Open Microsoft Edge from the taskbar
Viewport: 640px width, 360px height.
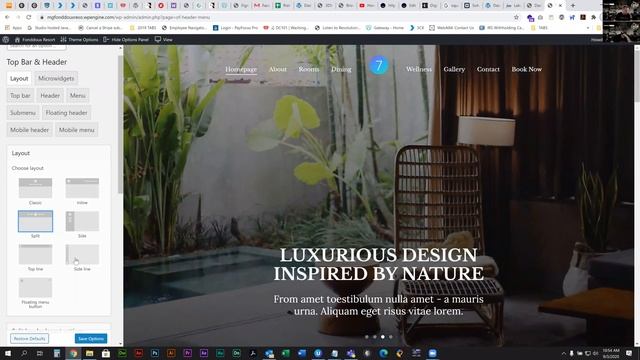(383, 353)
